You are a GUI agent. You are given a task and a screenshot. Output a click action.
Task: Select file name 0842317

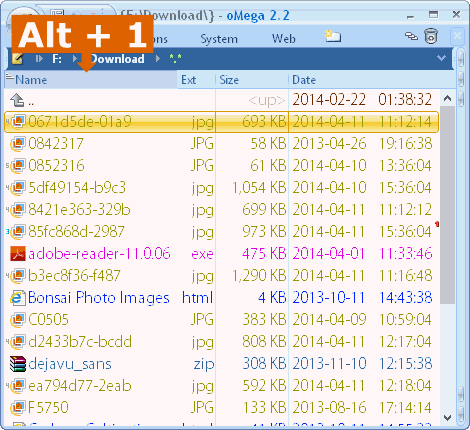[56, 144]
